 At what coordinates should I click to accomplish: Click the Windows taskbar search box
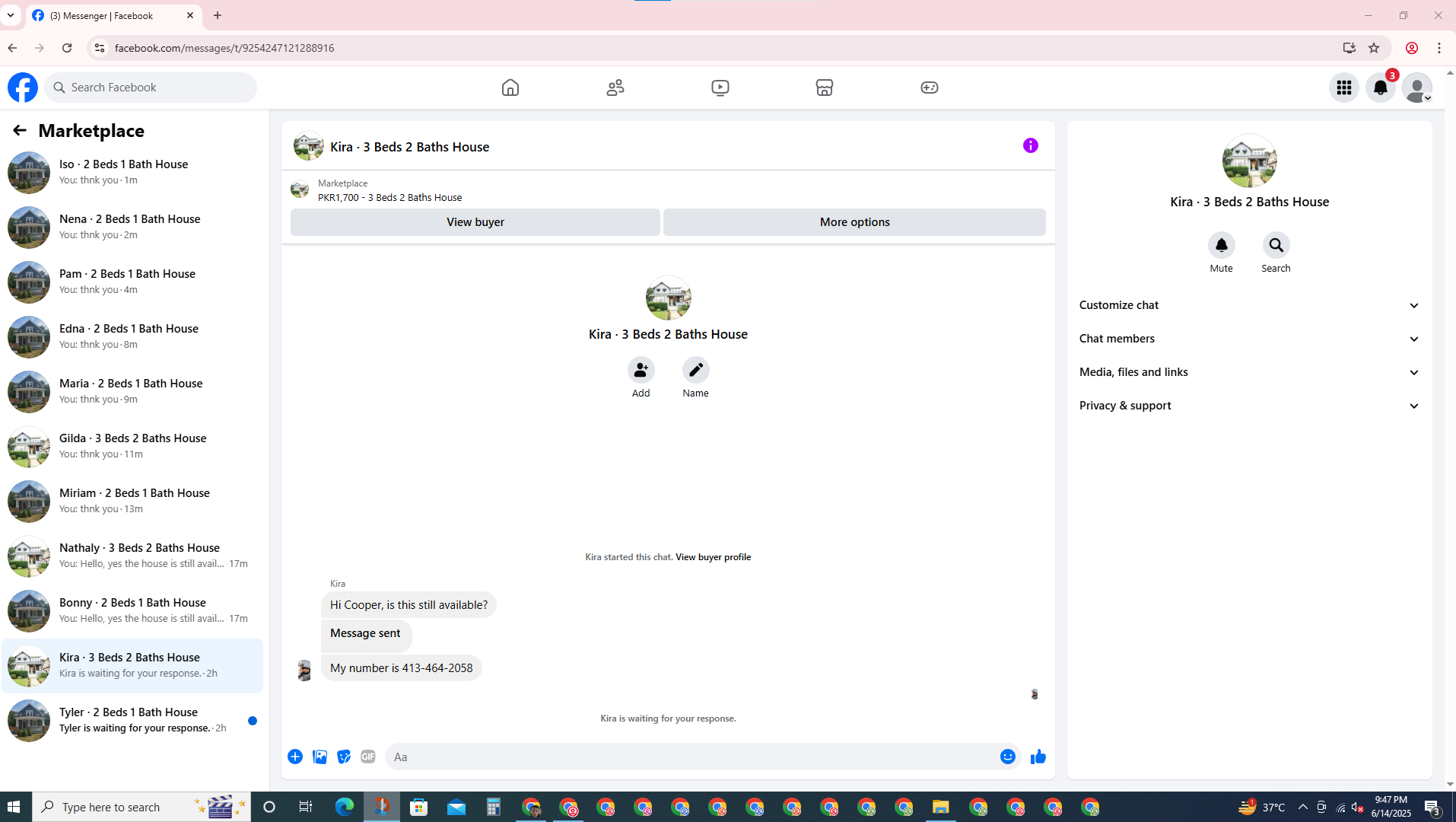pos(141,807)
